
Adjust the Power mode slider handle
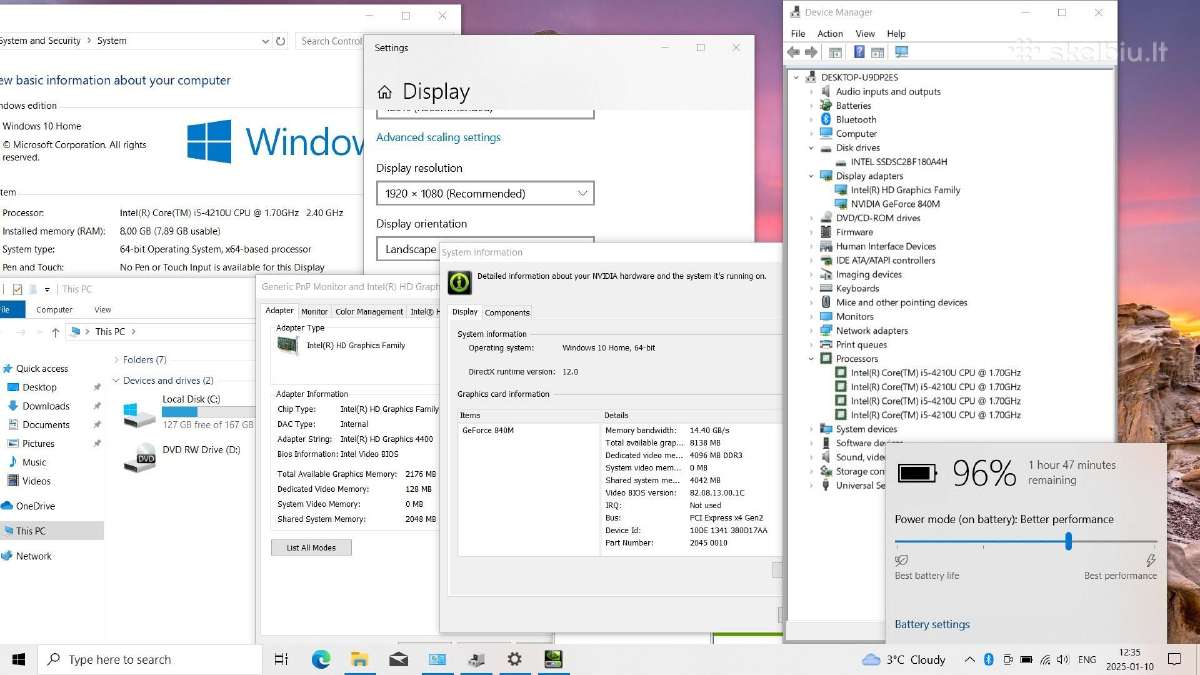[1069, 541]
